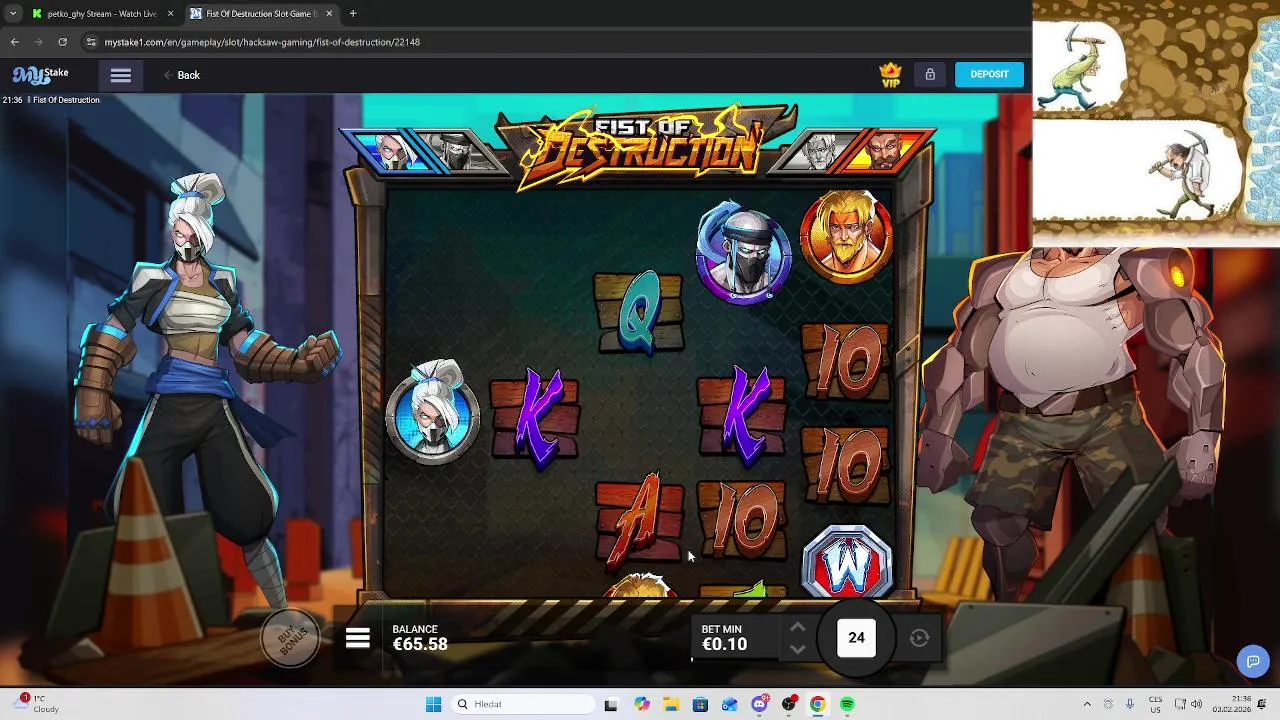The image size is (1280, 720).
Task: Increase the bet with the up arrow
Action: [797, 628]
